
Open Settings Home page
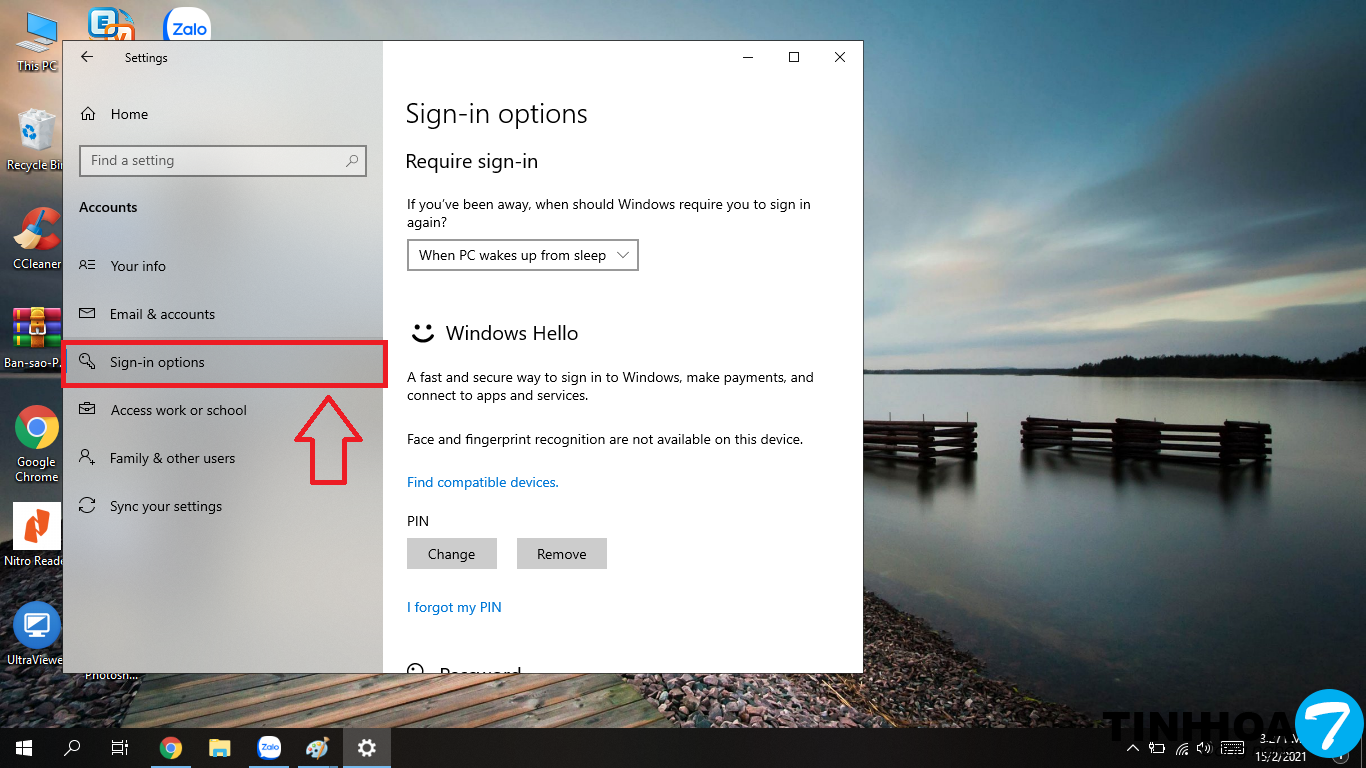click(128, 114)
